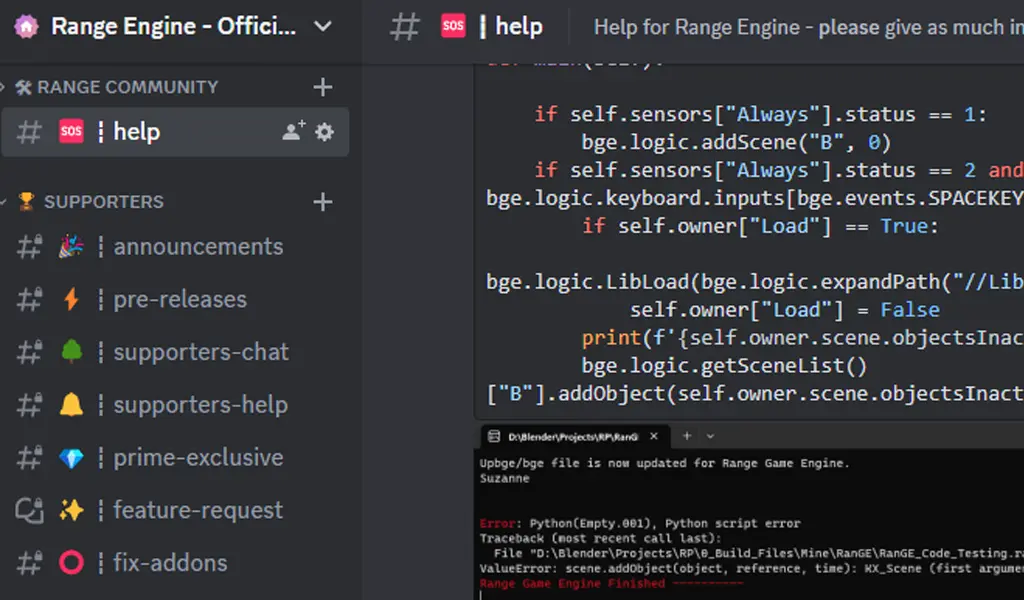Click the Range Engine server flower icon
The height and width of the screenshot is (600, 1024).
click(24, 25)
